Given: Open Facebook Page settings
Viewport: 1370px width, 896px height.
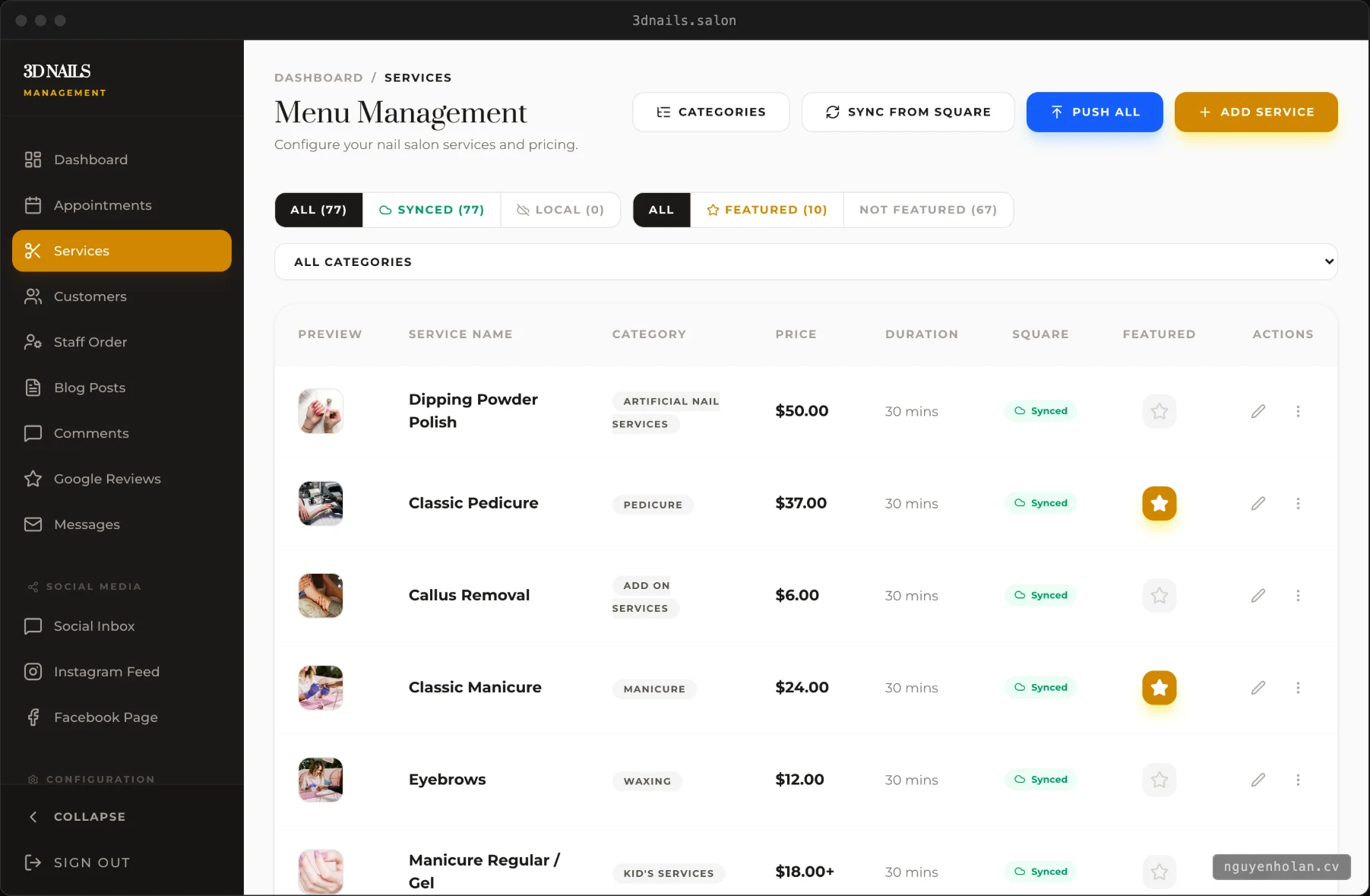Looking at the screenshot, I should (122, 717).
